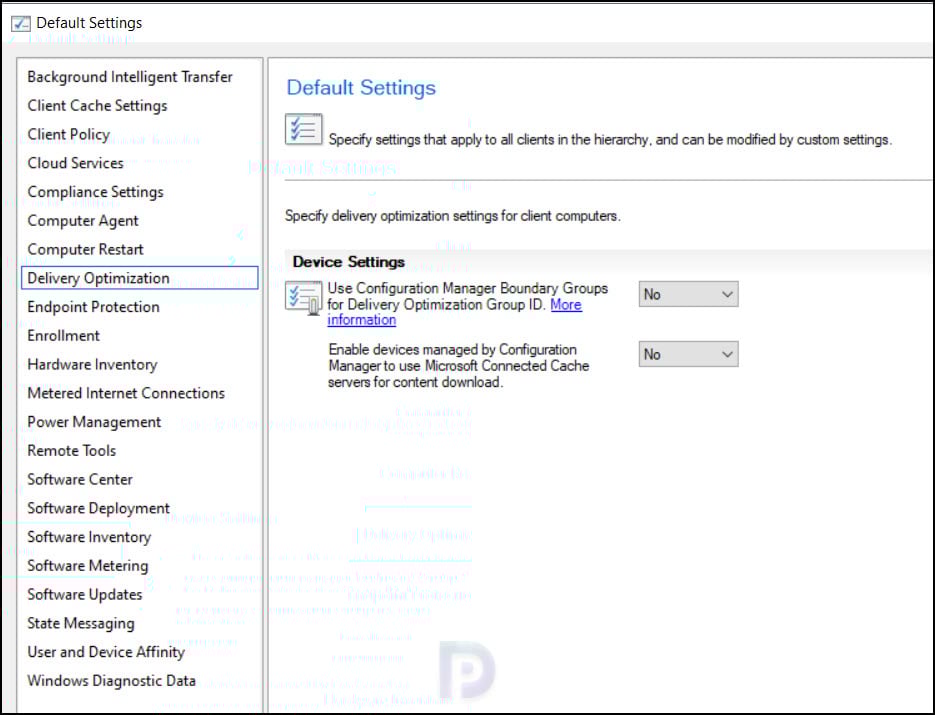Select Software Updates
Screen dimensions: 935x715
tap(85, 595)
